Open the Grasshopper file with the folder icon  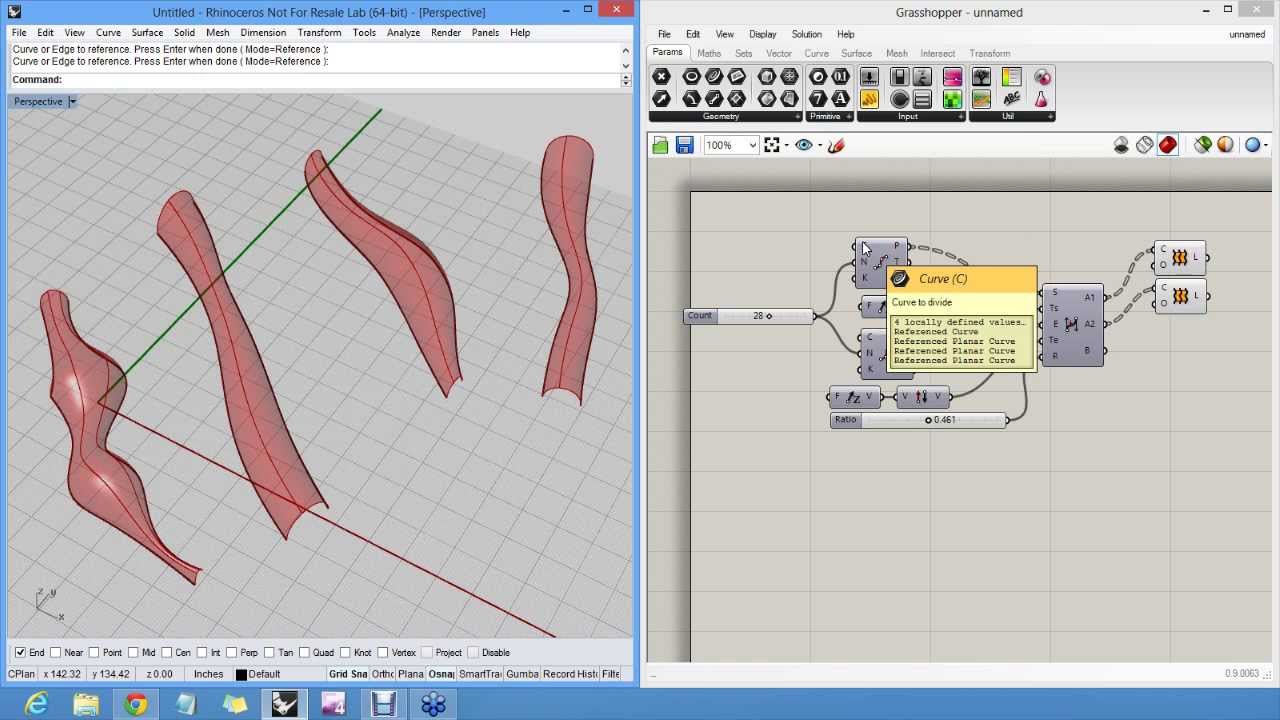point(660,146)
